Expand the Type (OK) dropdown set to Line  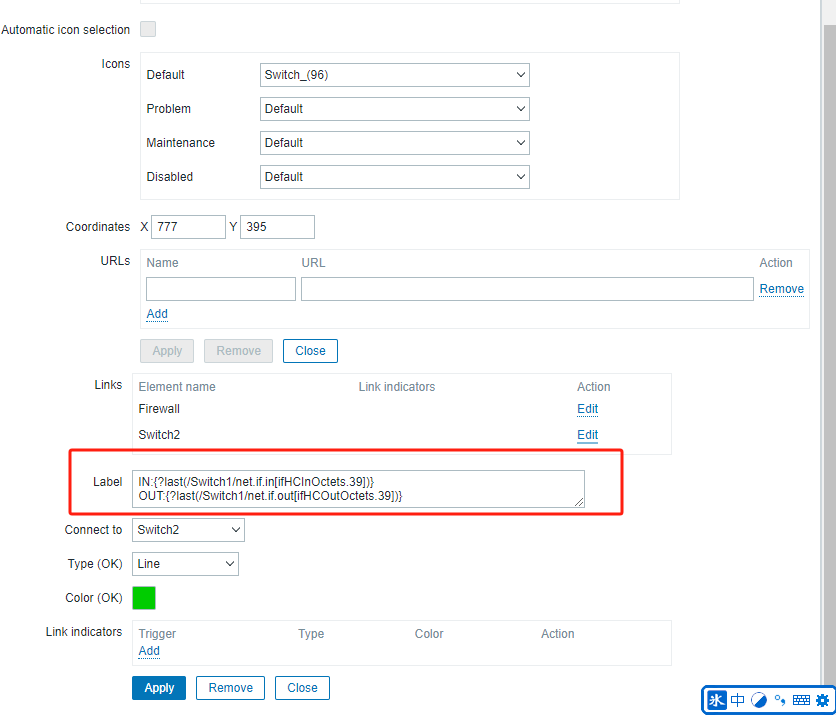pyautogui.click(x=185, y=564)
